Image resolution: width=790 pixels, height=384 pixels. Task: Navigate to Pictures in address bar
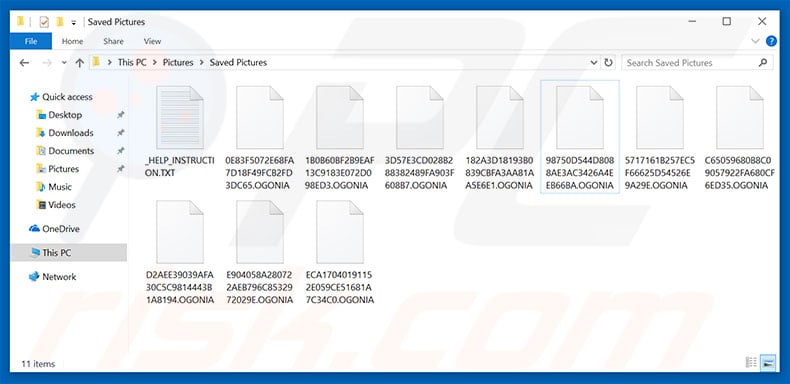[178, 62]
